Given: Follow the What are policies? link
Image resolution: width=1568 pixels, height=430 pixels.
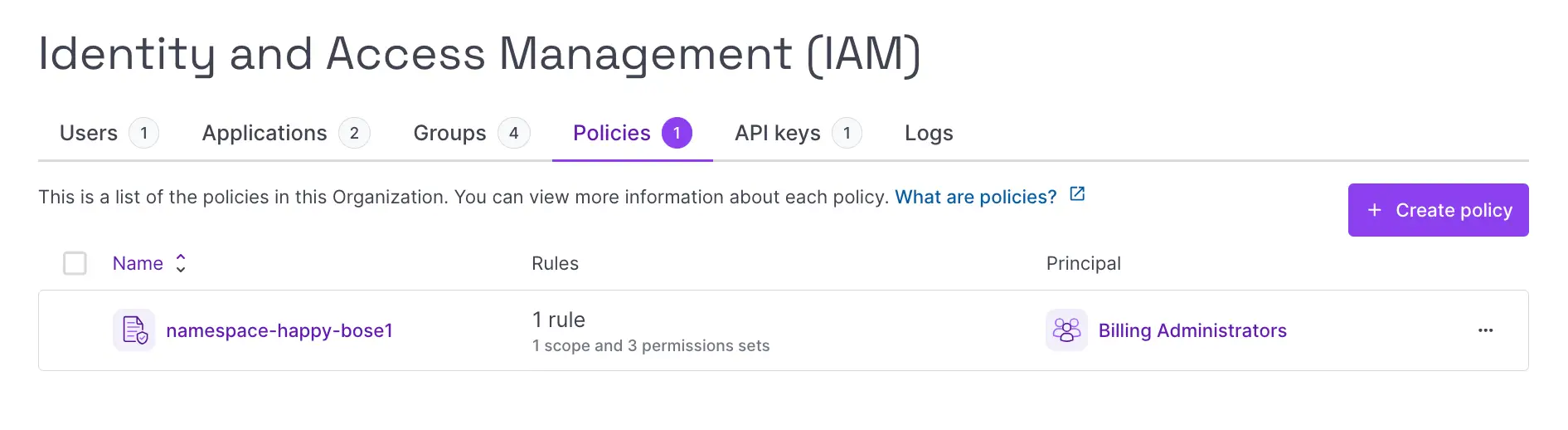Looking at the screenshot, I should coord(975,197).
